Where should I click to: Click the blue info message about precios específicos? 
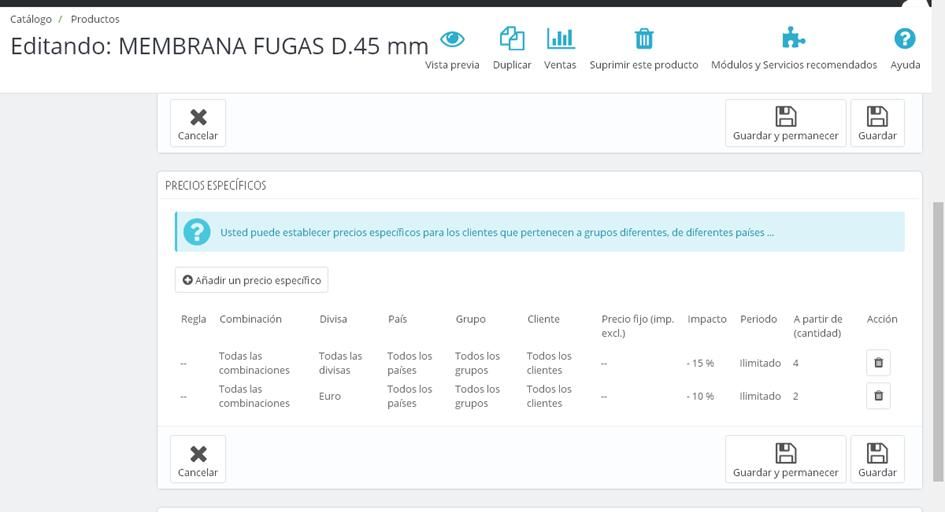click(497, 233)
